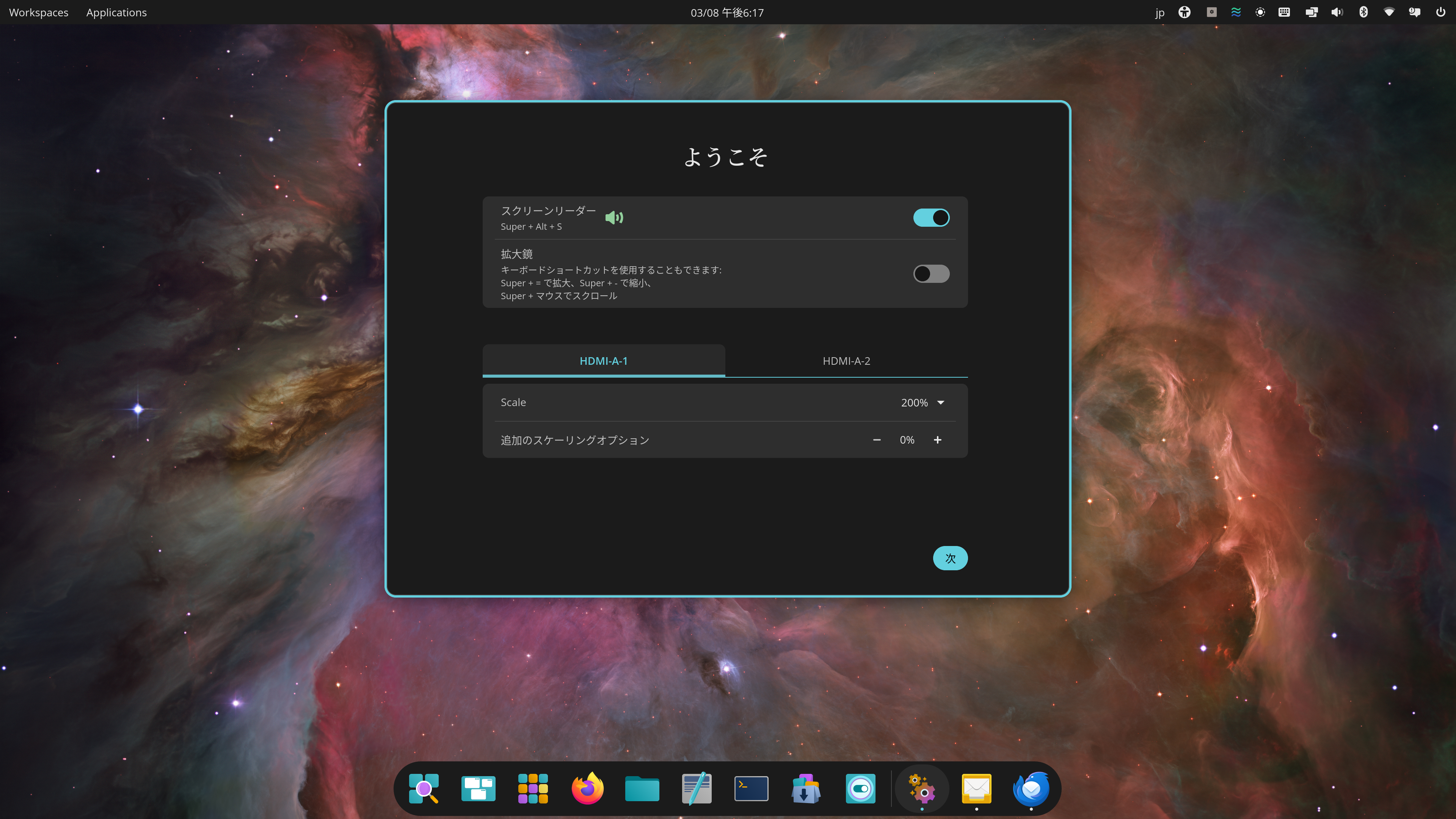The height and width of the screenshot is (819, 1456).
Task: Increase additional scaling with plus button
Action: pos(937,440)
